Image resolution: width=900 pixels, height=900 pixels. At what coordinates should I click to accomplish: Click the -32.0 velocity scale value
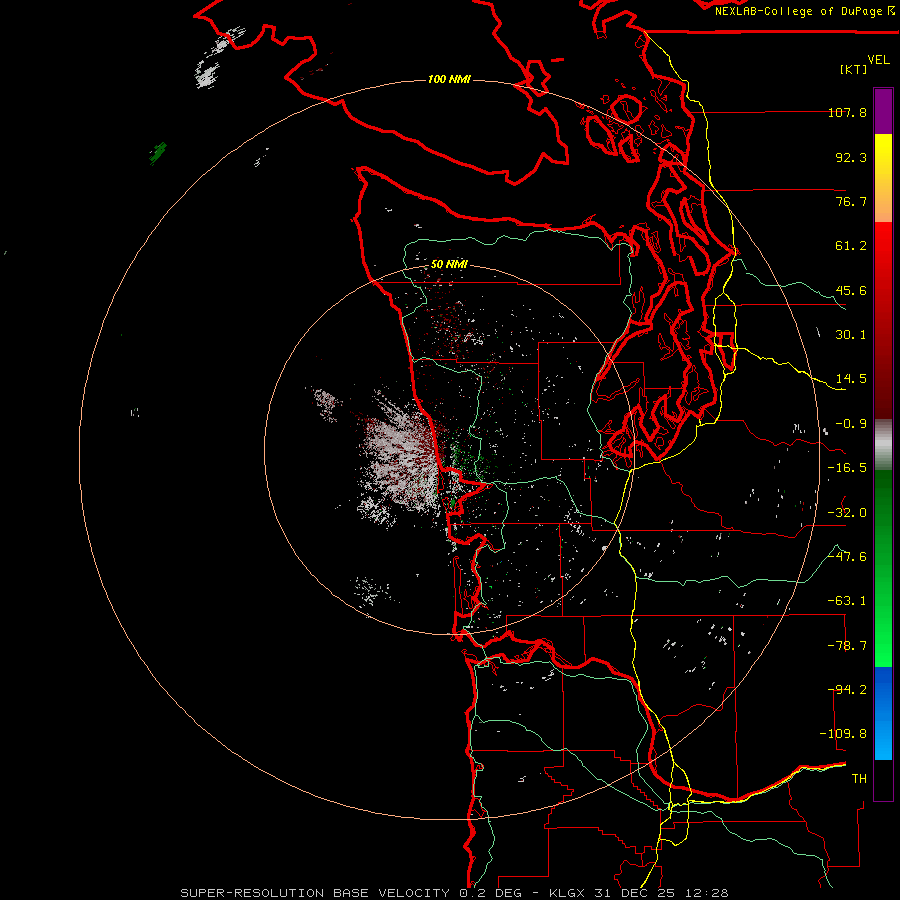847,513
